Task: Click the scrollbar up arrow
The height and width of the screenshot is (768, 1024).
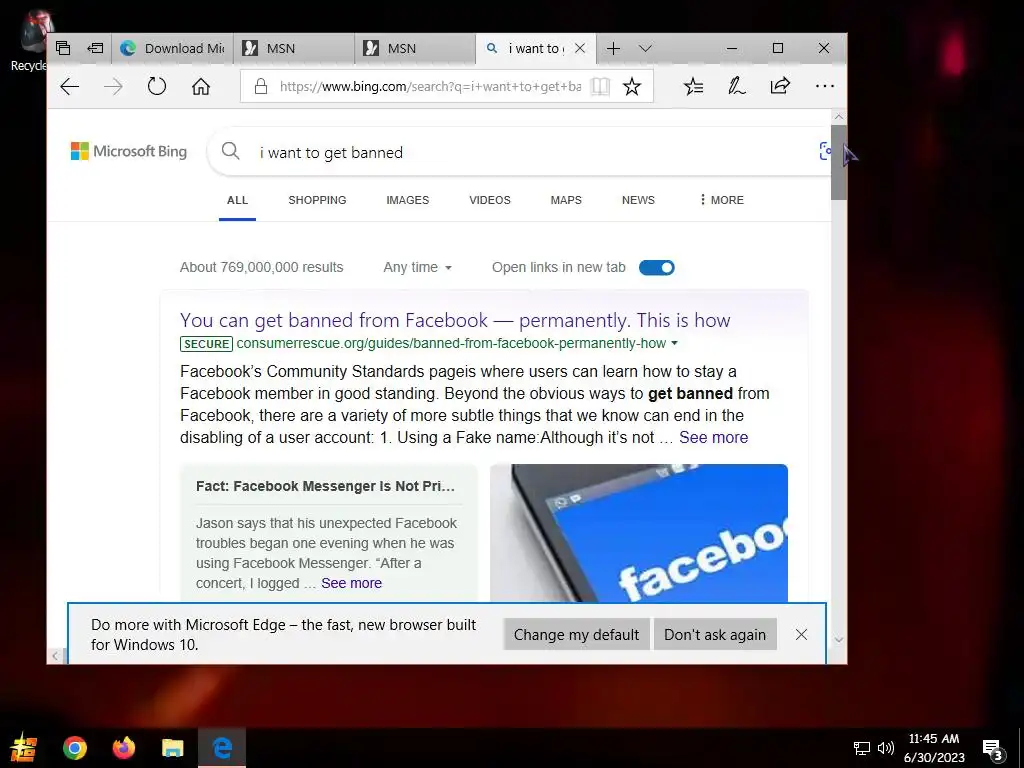Action: coord(839,117)
